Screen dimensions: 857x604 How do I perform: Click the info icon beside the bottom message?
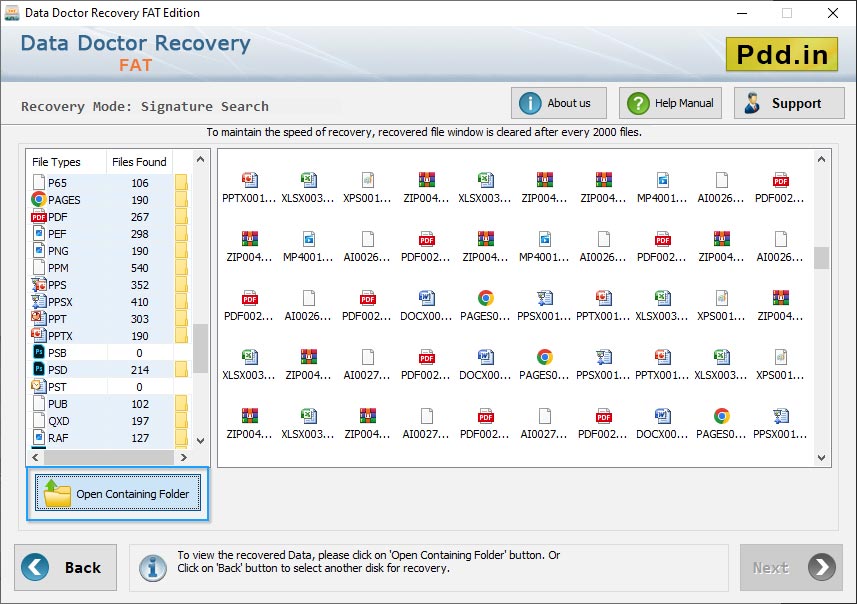(x=153, y=567)
